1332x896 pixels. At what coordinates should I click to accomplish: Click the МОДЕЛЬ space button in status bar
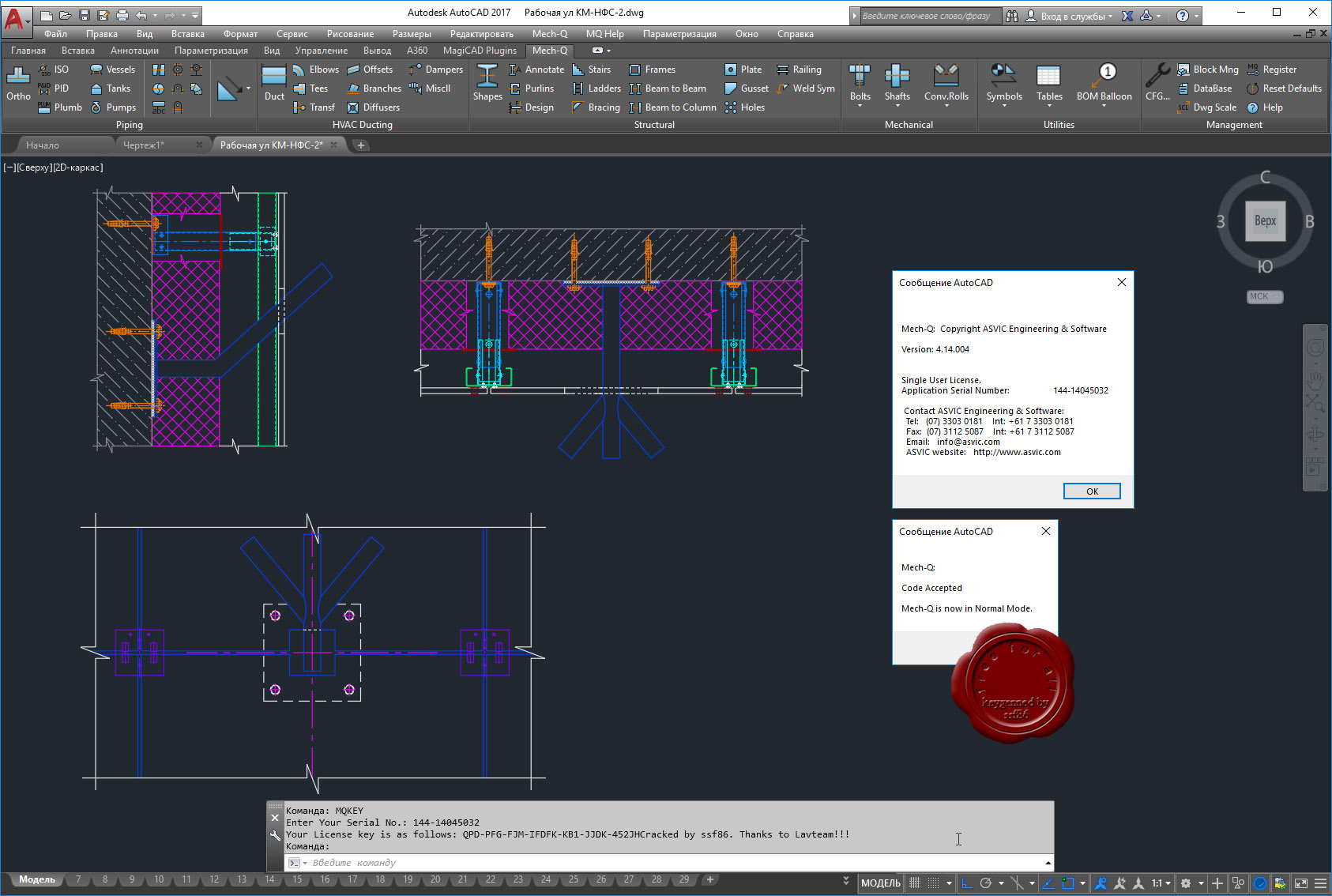(880, 883)
